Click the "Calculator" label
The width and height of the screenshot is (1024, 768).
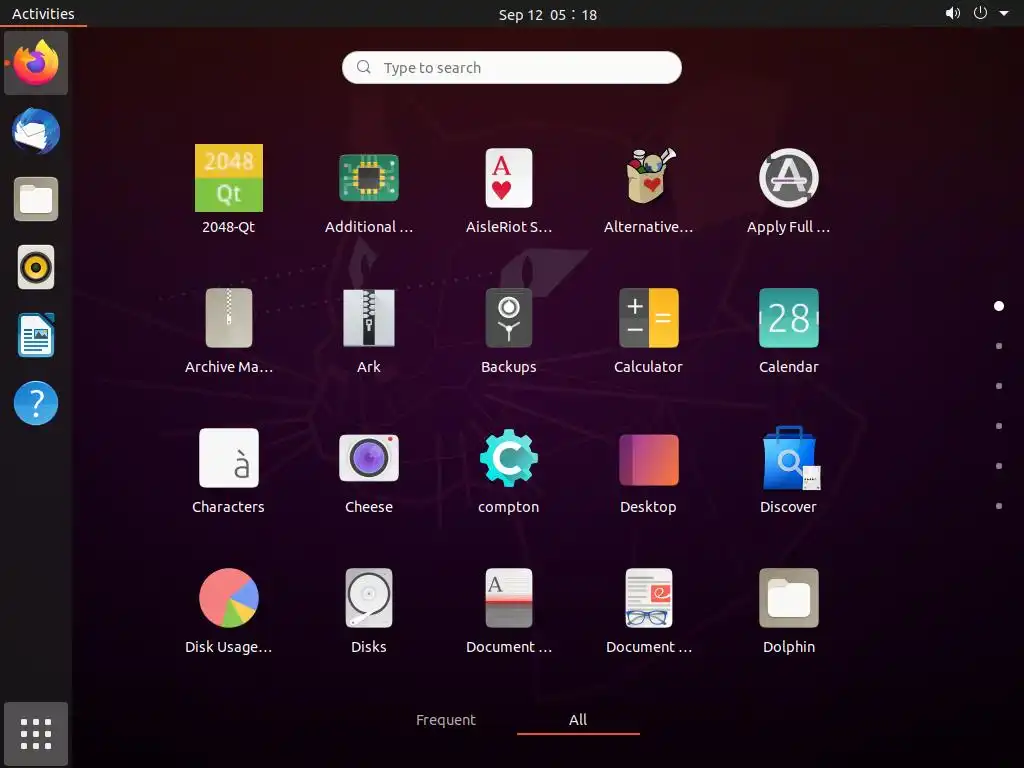point(648,366)
